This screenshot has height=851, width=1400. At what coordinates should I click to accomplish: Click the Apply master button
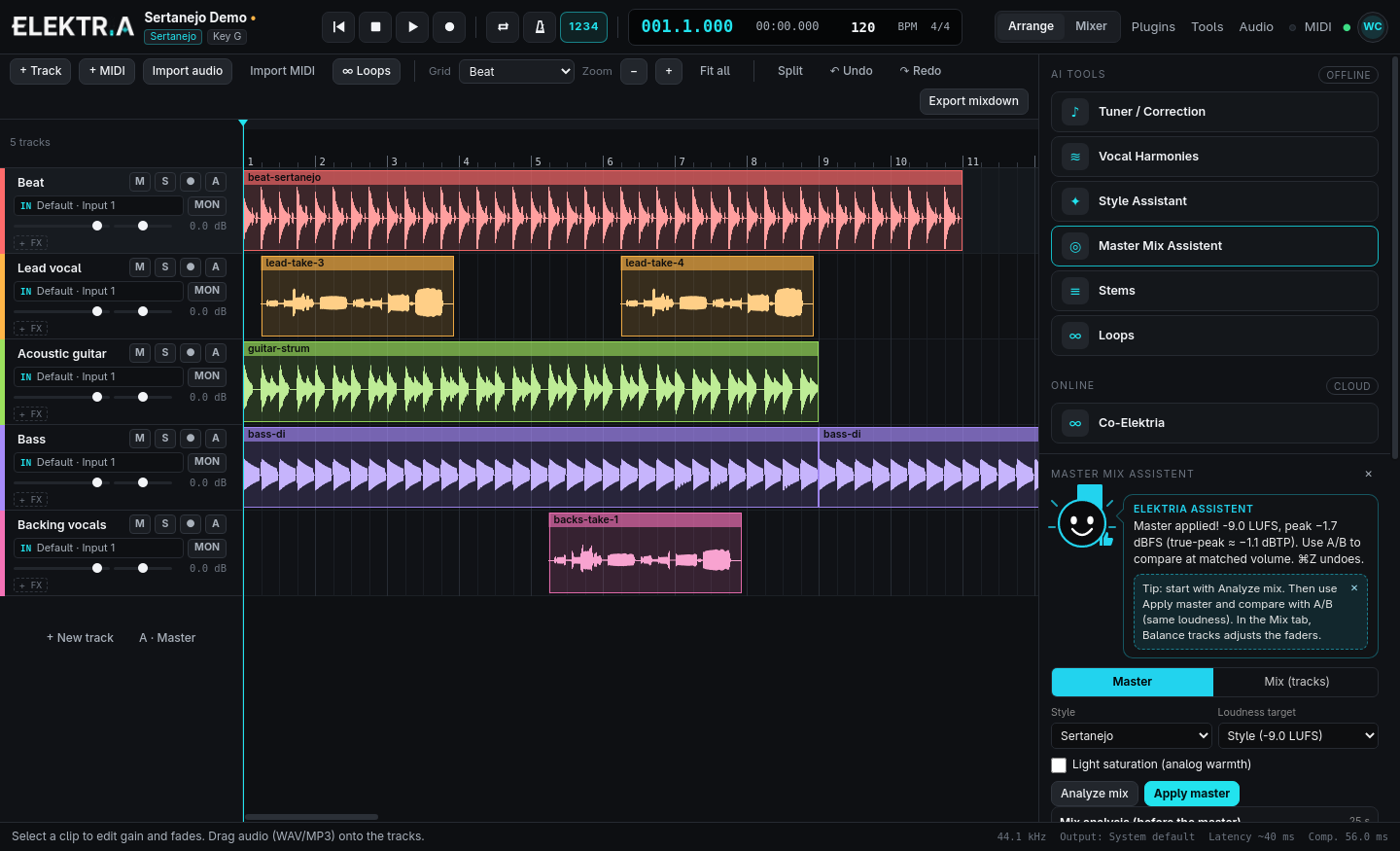1192,794
